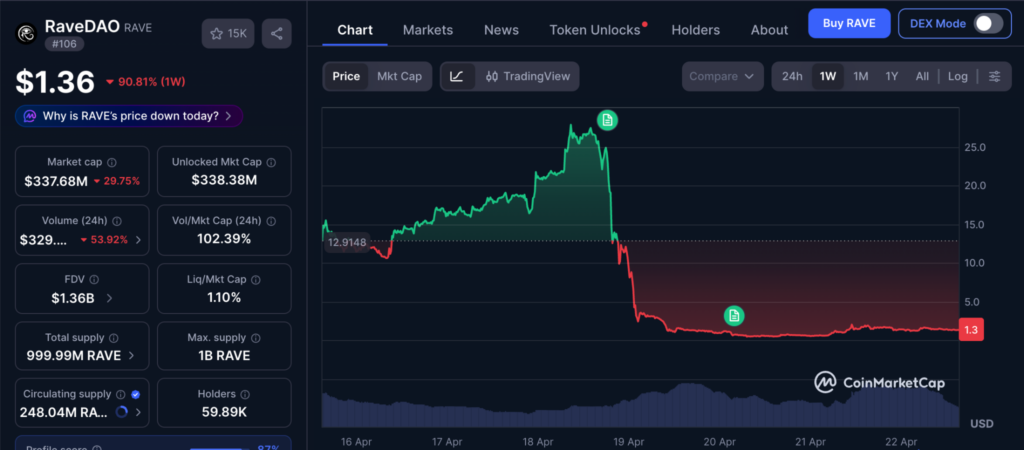Viewport: 1024px width, 450px height.
Task: Click the Buy RAVE button
Action: pyautogui.click(x=849, y=23)
